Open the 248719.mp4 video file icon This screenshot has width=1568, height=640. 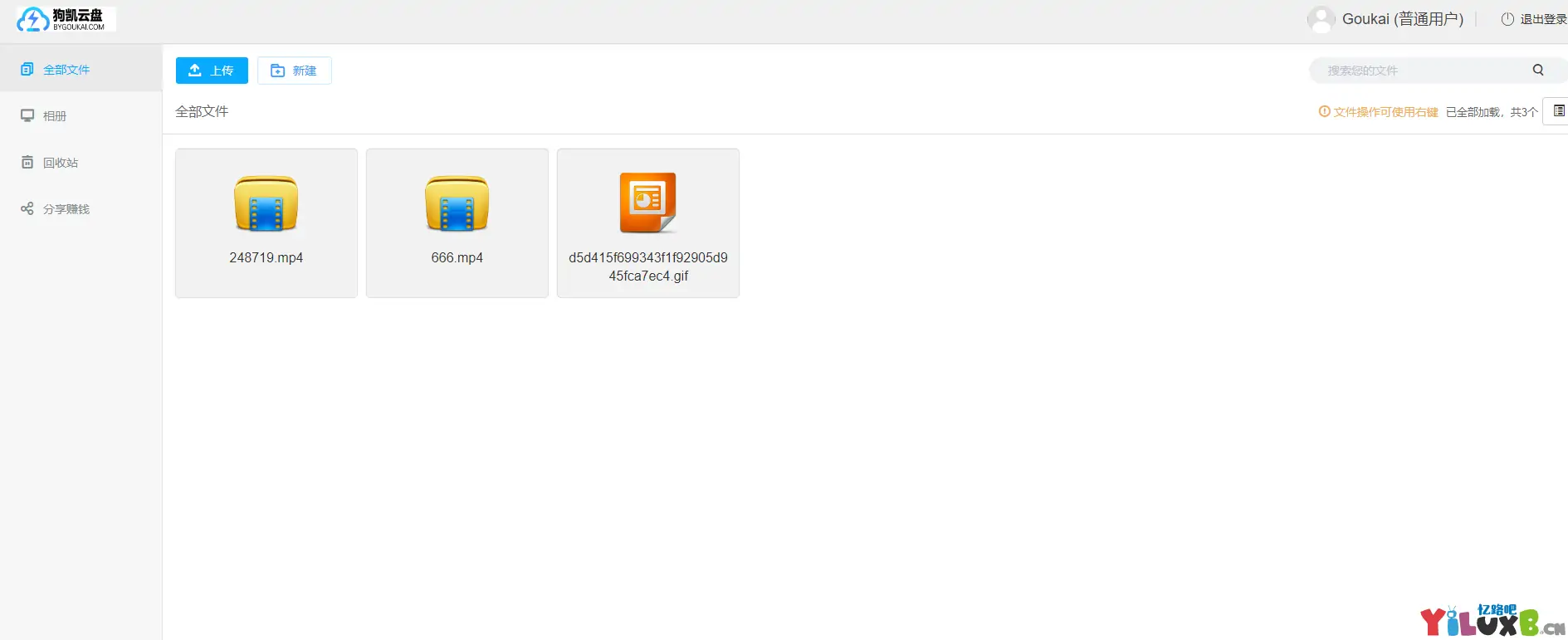tap(266, 203)
